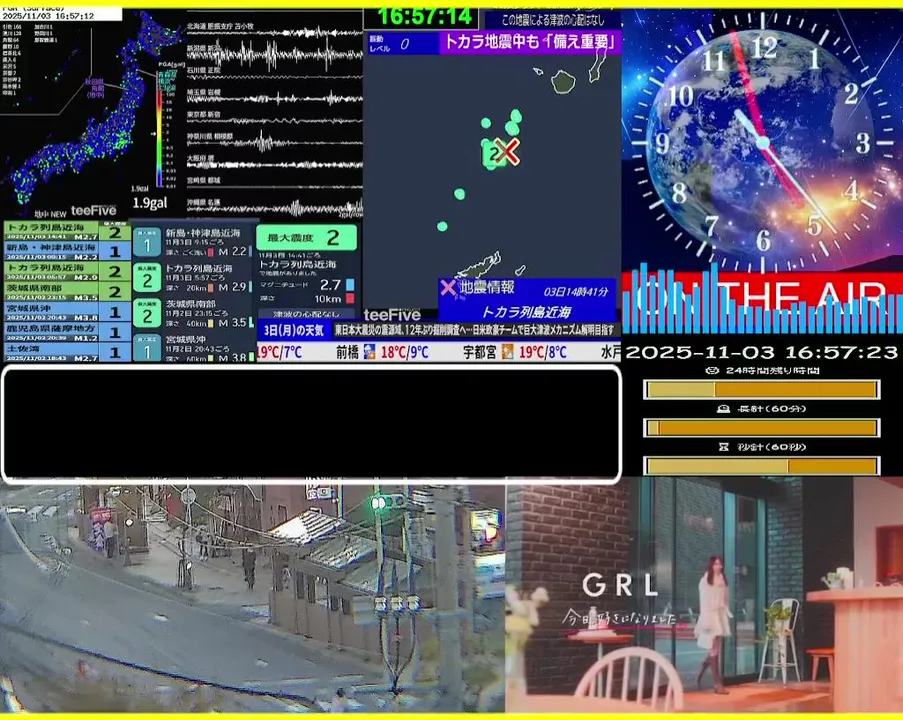Viewport: 903px width, 720px height.
Task: Click the 振動レベル 0 indicator
Action: tap(401, 44)
